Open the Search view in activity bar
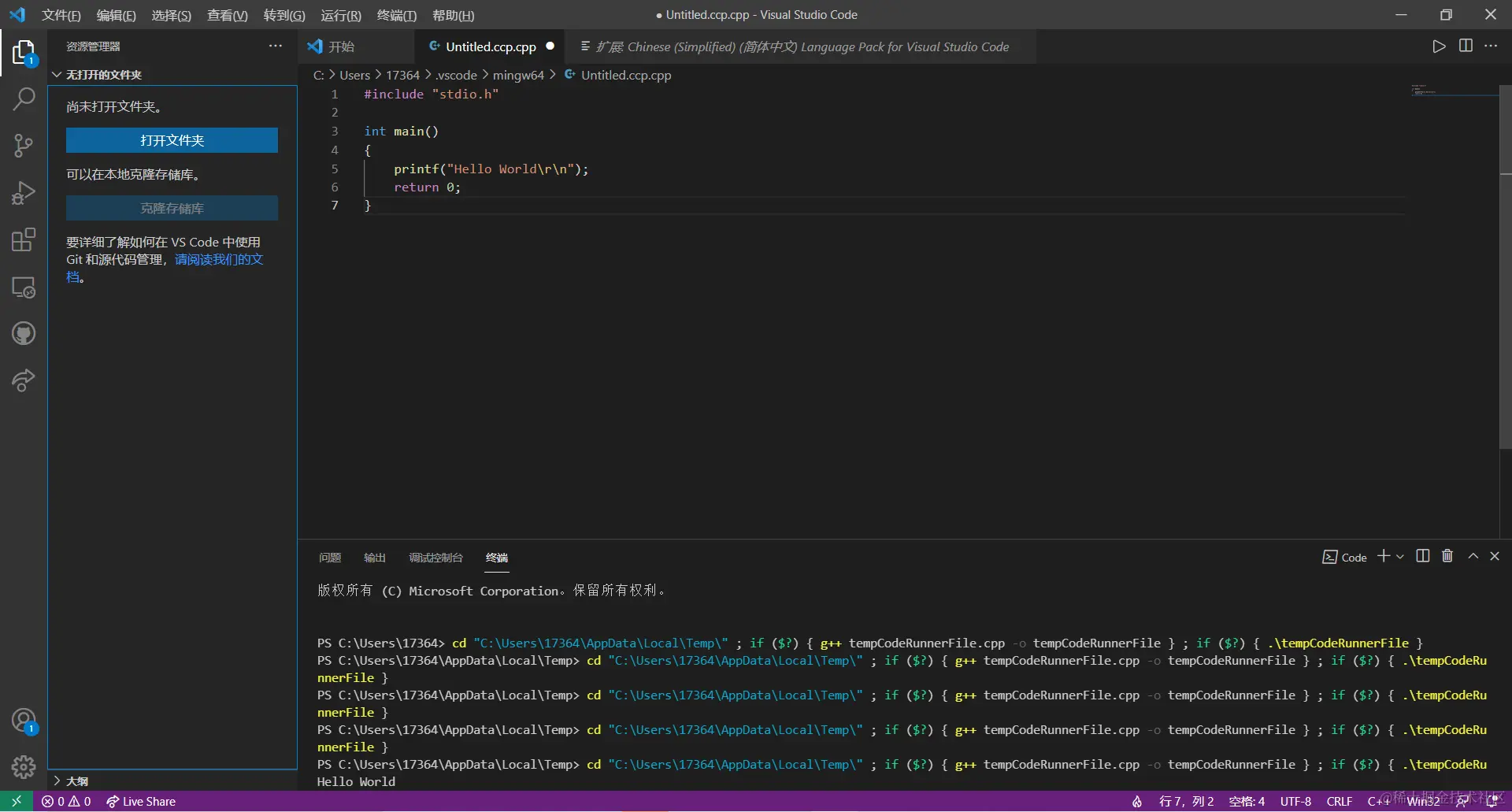 24,99
